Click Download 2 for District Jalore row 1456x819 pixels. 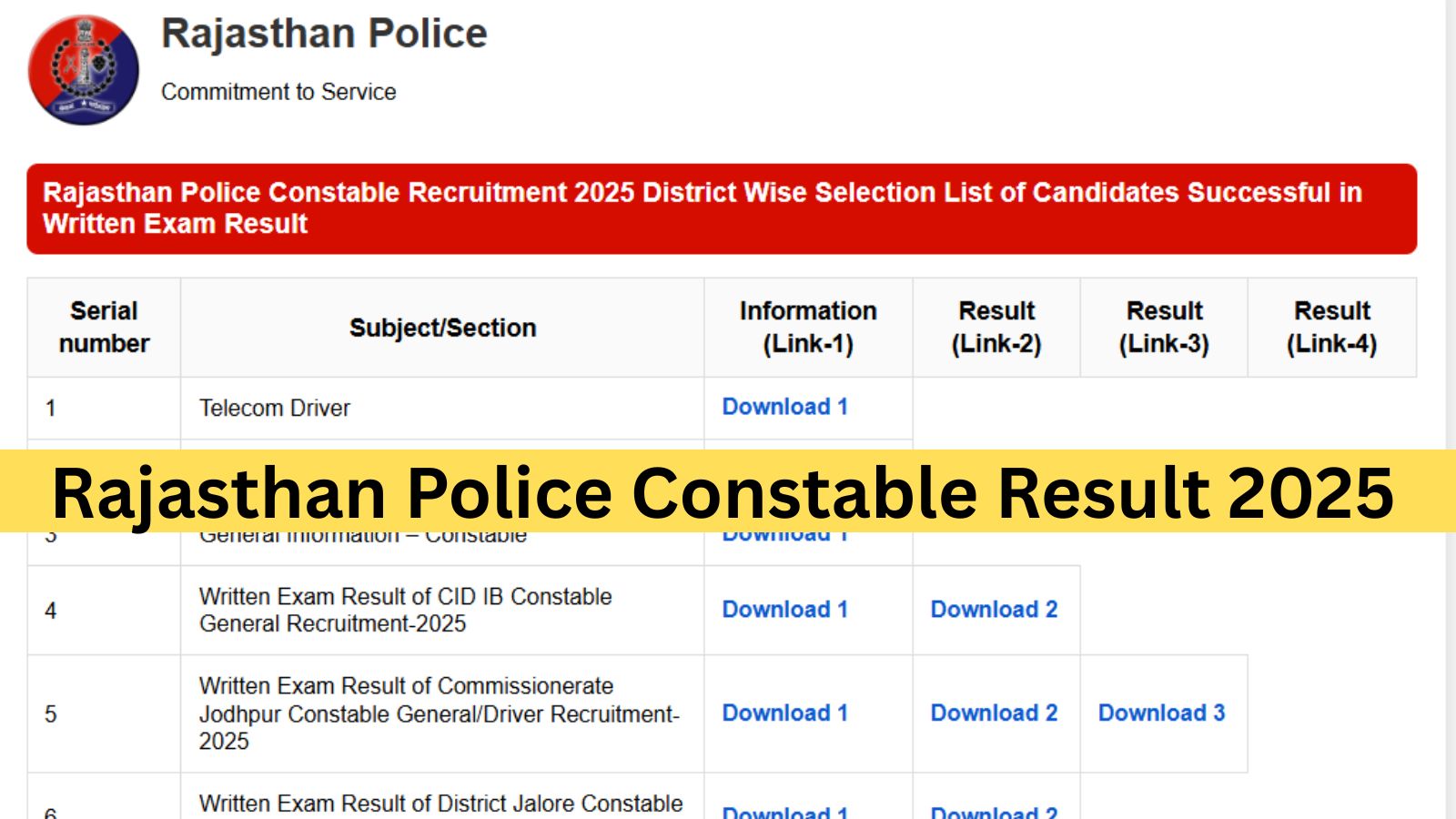(x=995, y=813)
